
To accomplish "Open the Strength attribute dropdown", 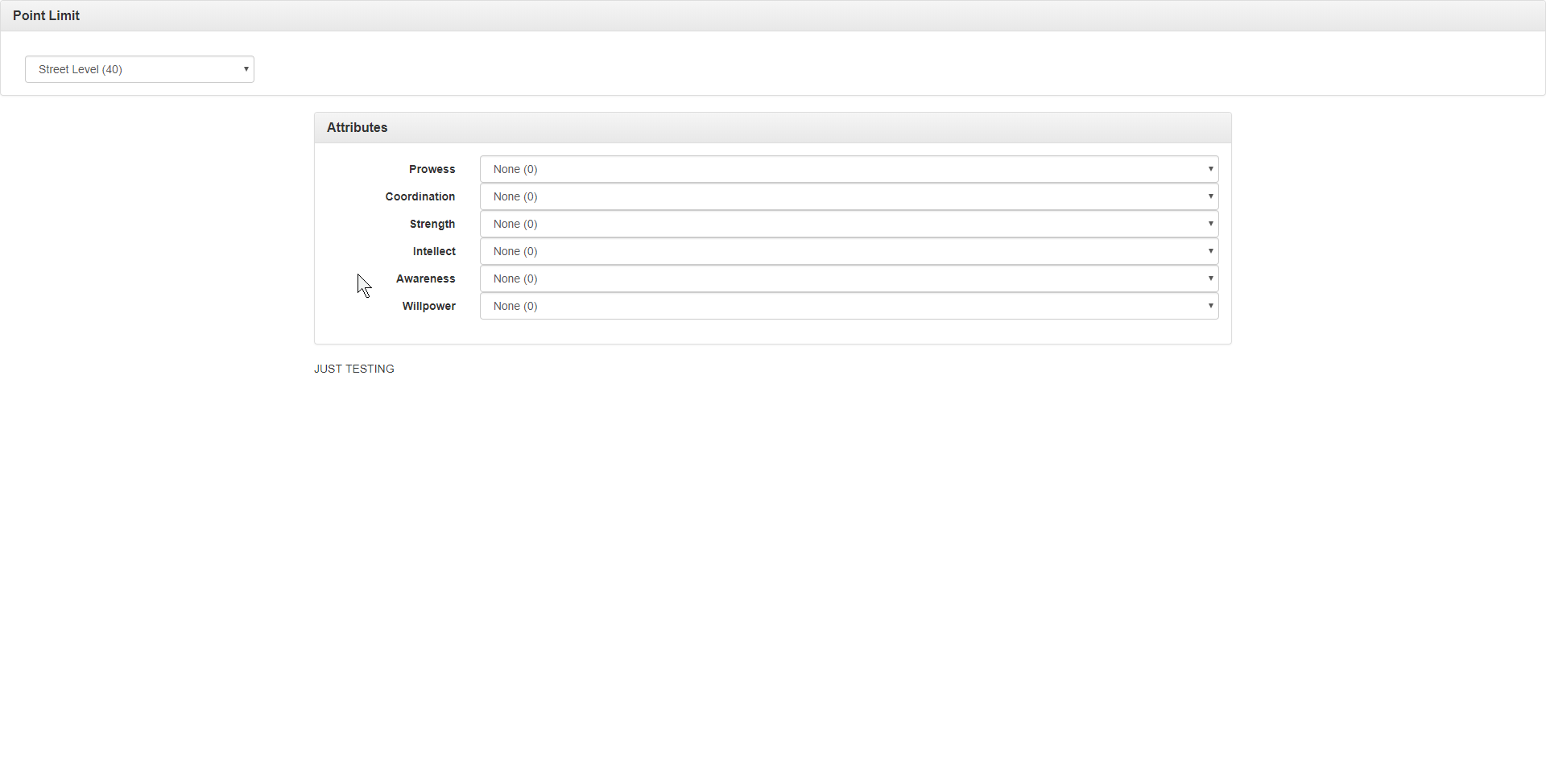I will click(x=849, y=224).
